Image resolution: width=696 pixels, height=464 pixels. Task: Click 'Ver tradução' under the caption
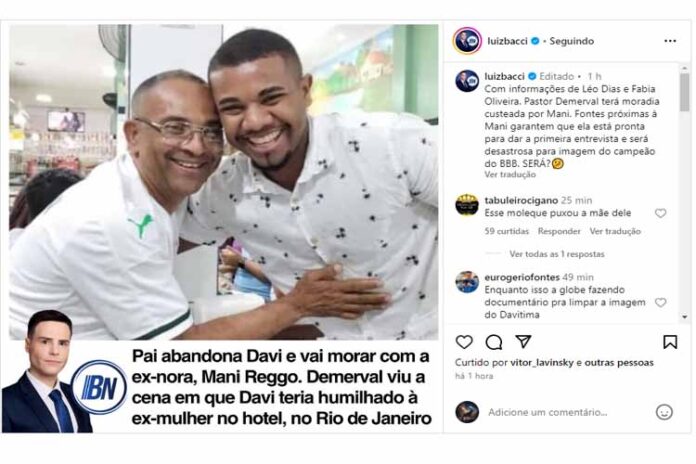pyautogui.click(x=510, y=174)
